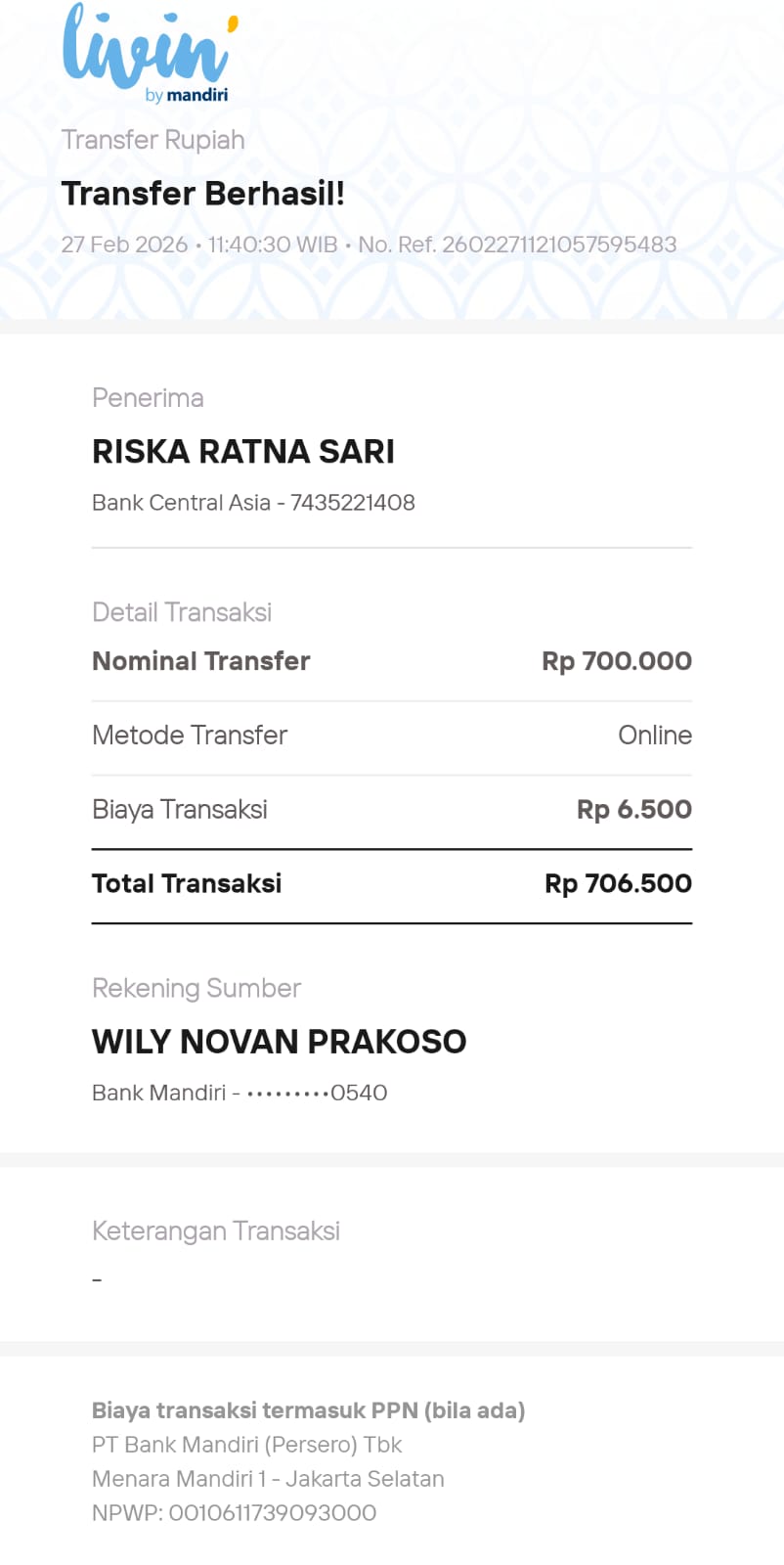Viewport: 784px width, 1565px height.
Task: Select the Bank Central Asia account number
Action: 352,503
